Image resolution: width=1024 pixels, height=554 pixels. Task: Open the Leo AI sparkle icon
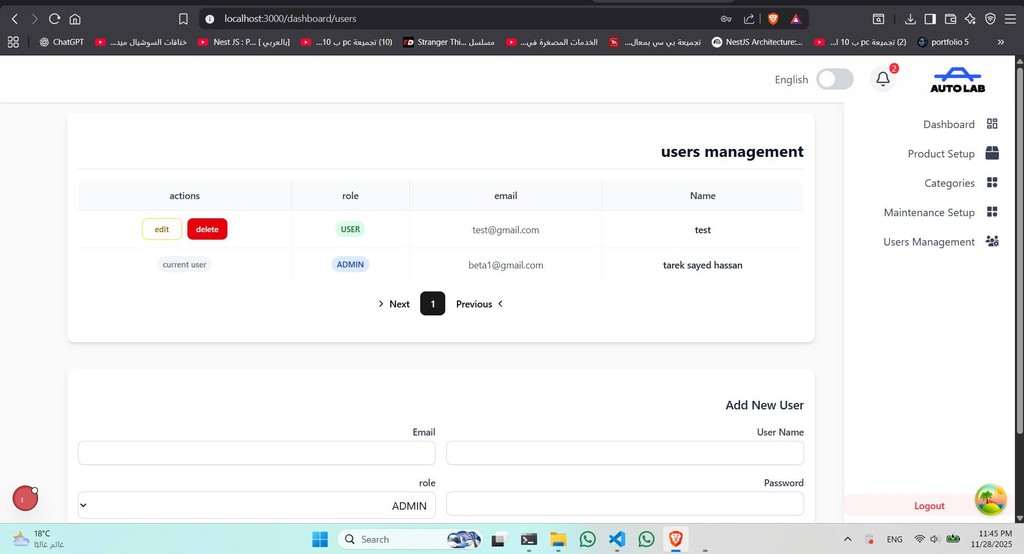(970, 19)
